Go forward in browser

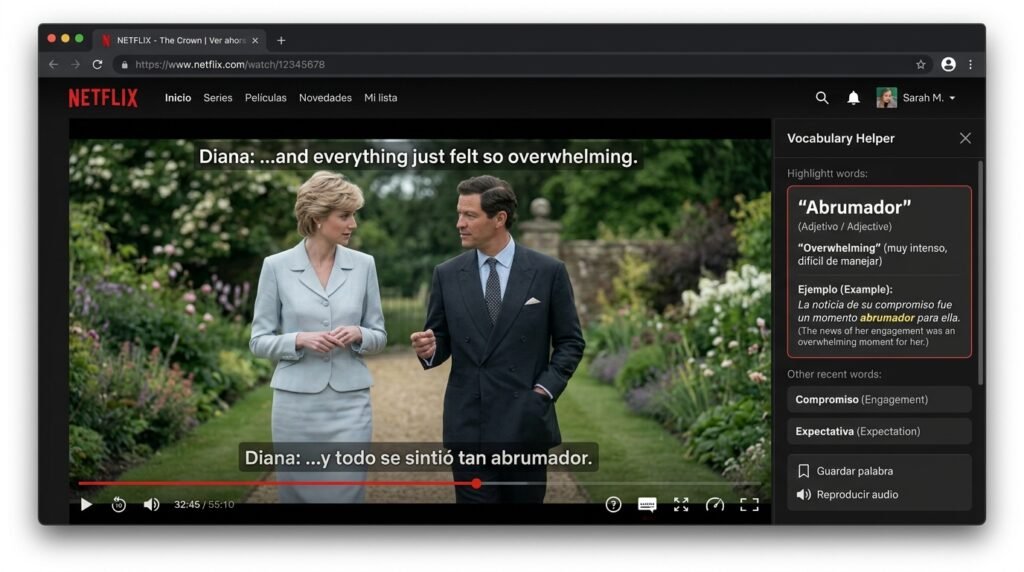76,65
